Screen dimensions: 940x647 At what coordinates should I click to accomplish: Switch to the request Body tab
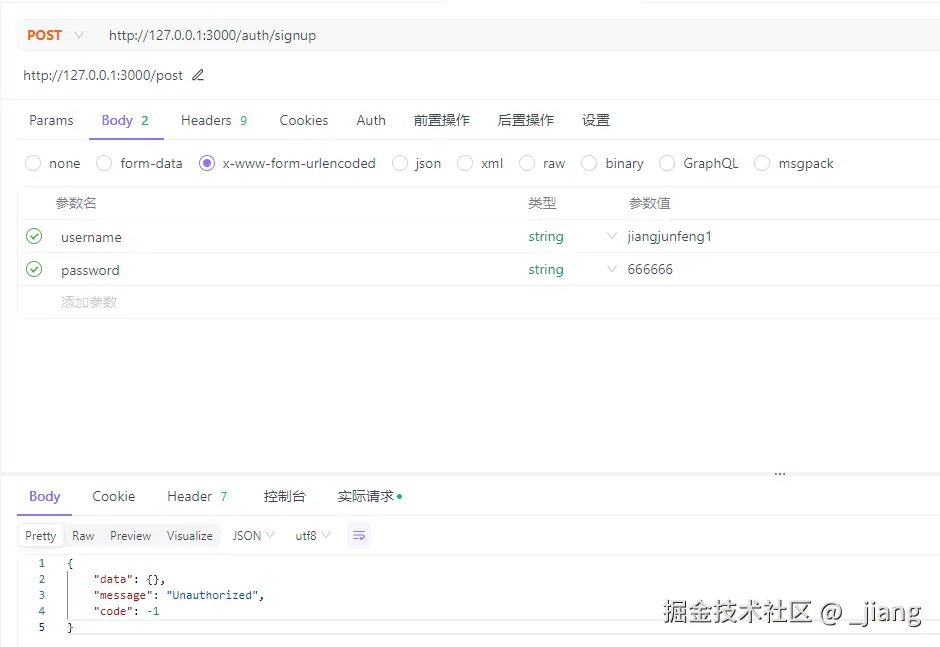[x=125, y=121]
